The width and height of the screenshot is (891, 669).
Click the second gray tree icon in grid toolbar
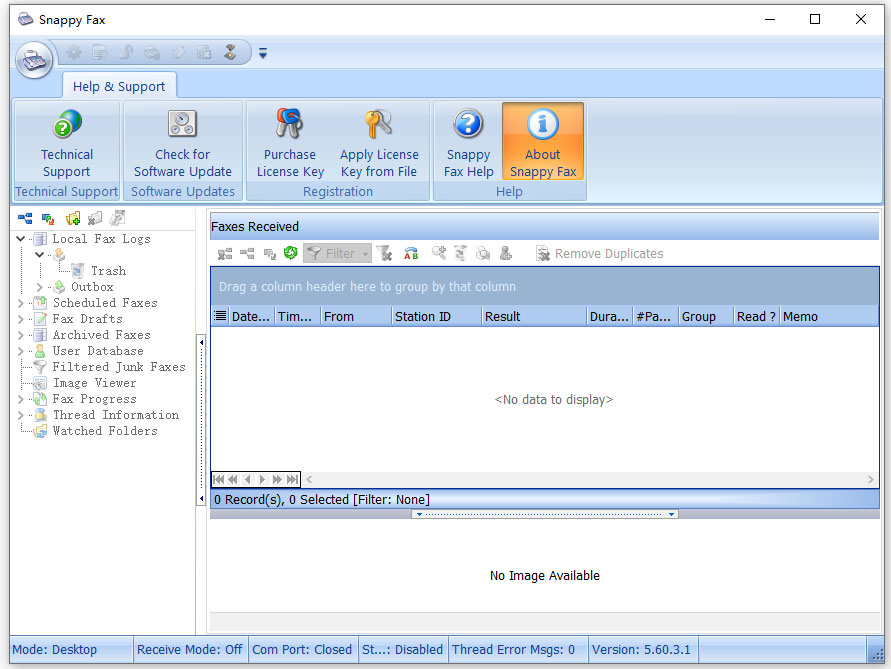click(x=247, y=254)
